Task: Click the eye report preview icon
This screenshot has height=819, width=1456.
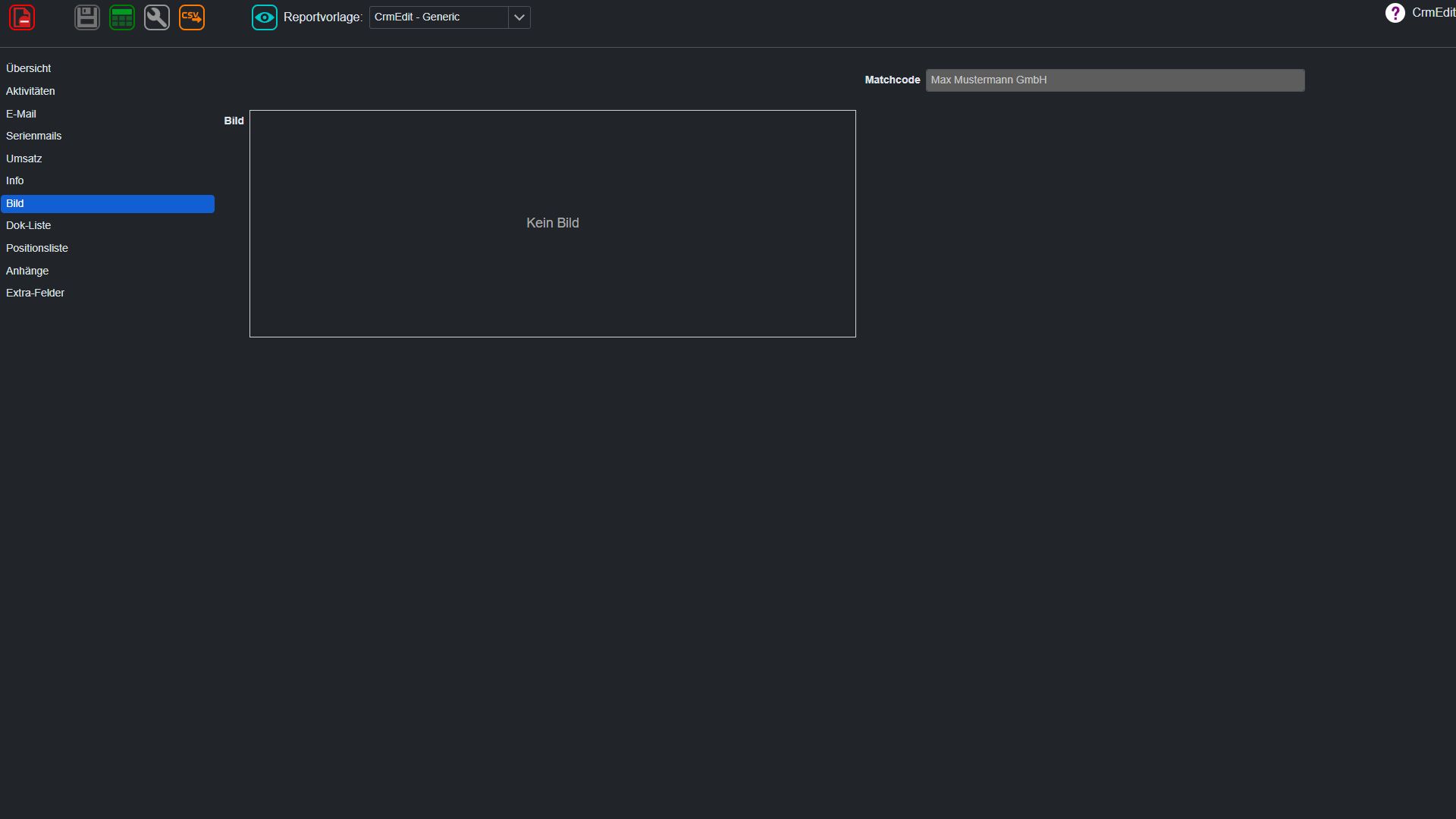Action: click(265, 17)
